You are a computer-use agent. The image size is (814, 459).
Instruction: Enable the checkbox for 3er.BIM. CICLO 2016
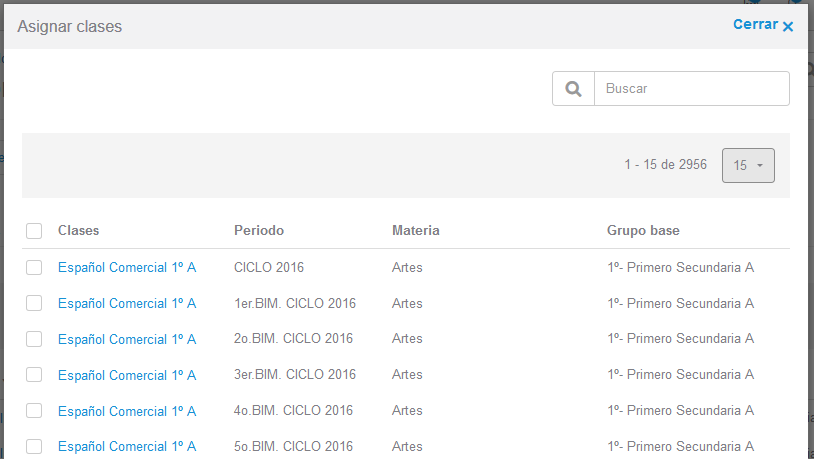click(34, 375)
